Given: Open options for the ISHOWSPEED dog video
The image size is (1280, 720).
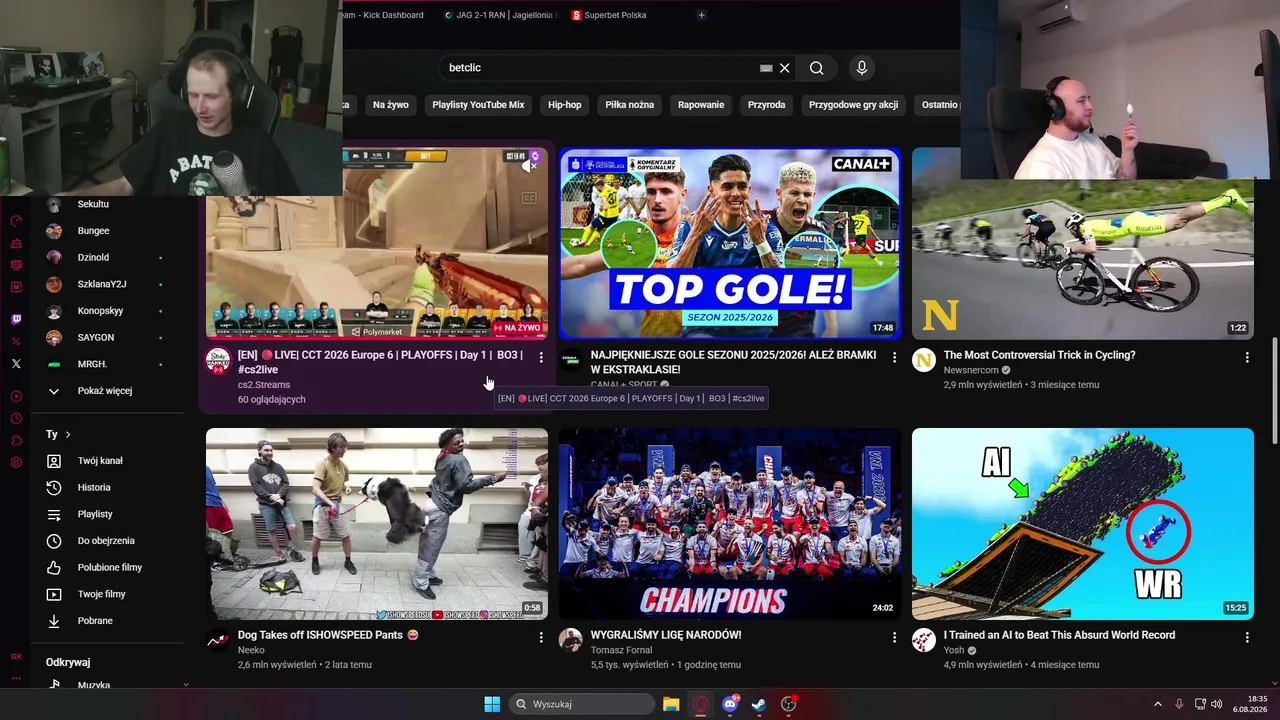Looking at the screenshot, I should (x=541, y=637).
